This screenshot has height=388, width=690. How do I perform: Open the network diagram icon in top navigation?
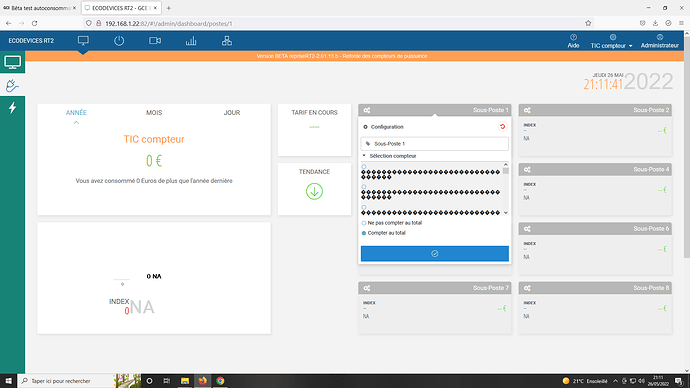pos(227,41)
